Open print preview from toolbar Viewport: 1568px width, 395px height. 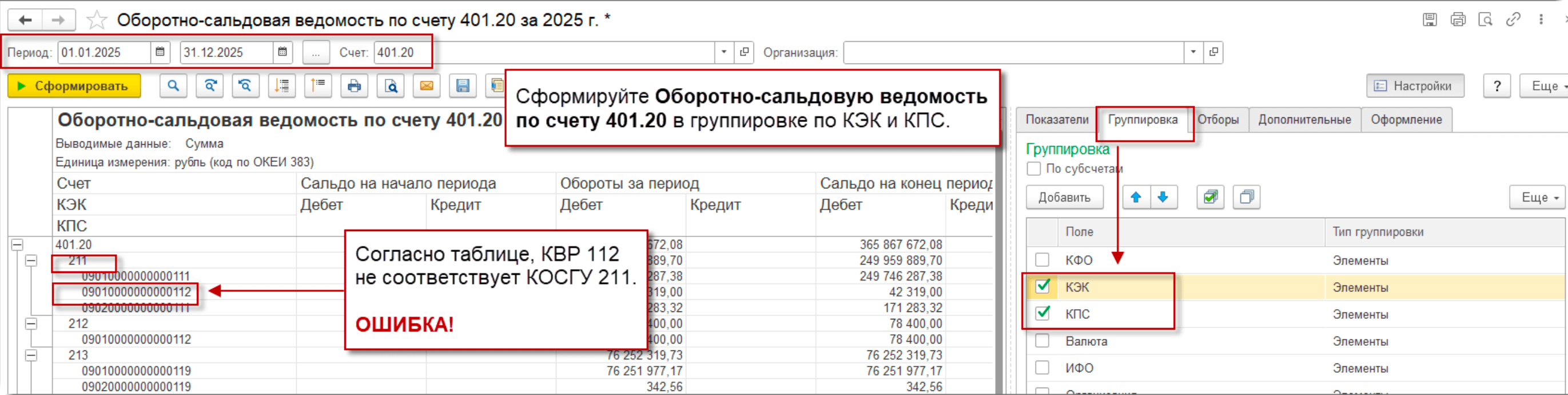(x=390, y=86)
